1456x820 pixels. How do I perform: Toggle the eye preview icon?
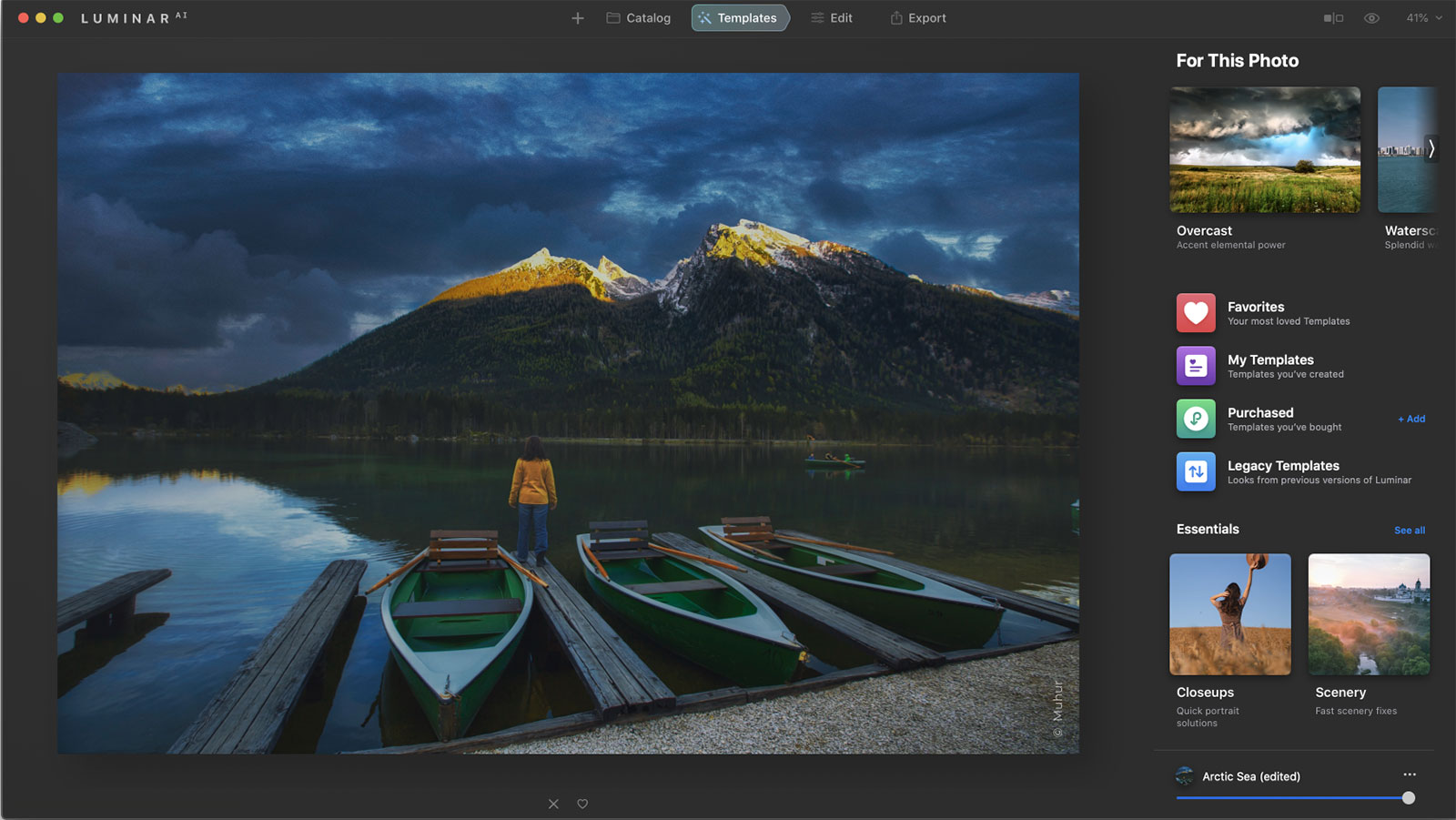(x=1371, y=18)
